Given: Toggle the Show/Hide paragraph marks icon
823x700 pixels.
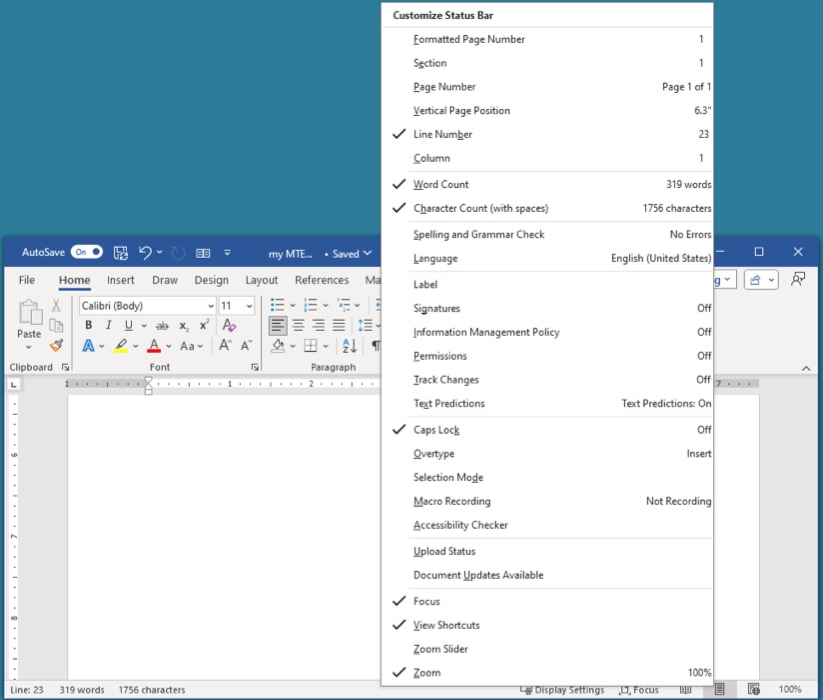Looking at the screenshot, I should click(x=376, y=346).
